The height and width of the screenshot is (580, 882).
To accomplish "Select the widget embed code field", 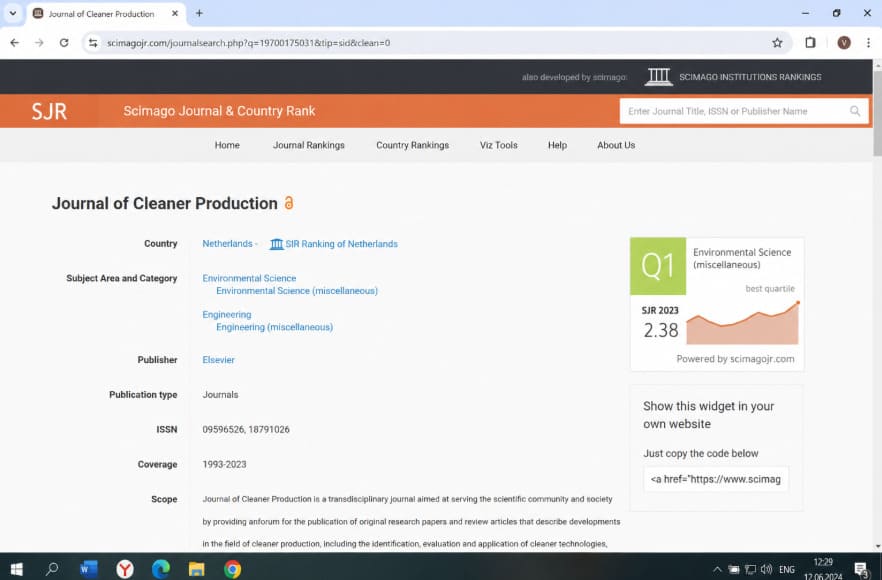I will (x=716, y=479).
